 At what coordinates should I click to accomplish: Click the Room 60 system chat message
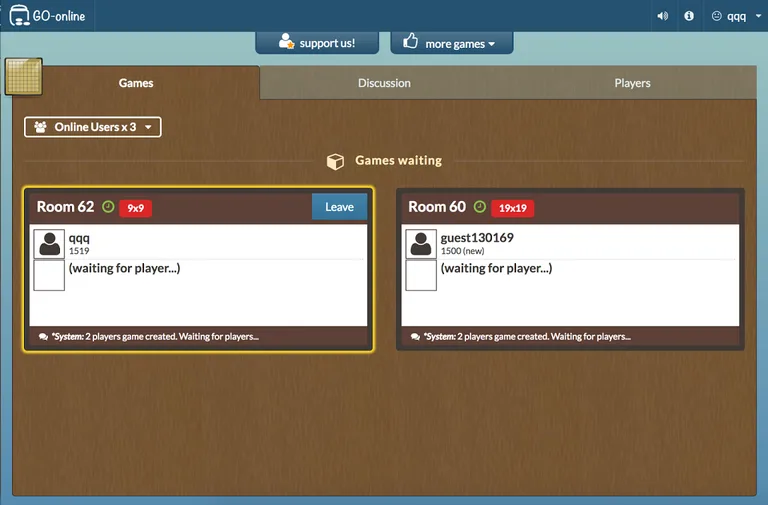(527, 337)
